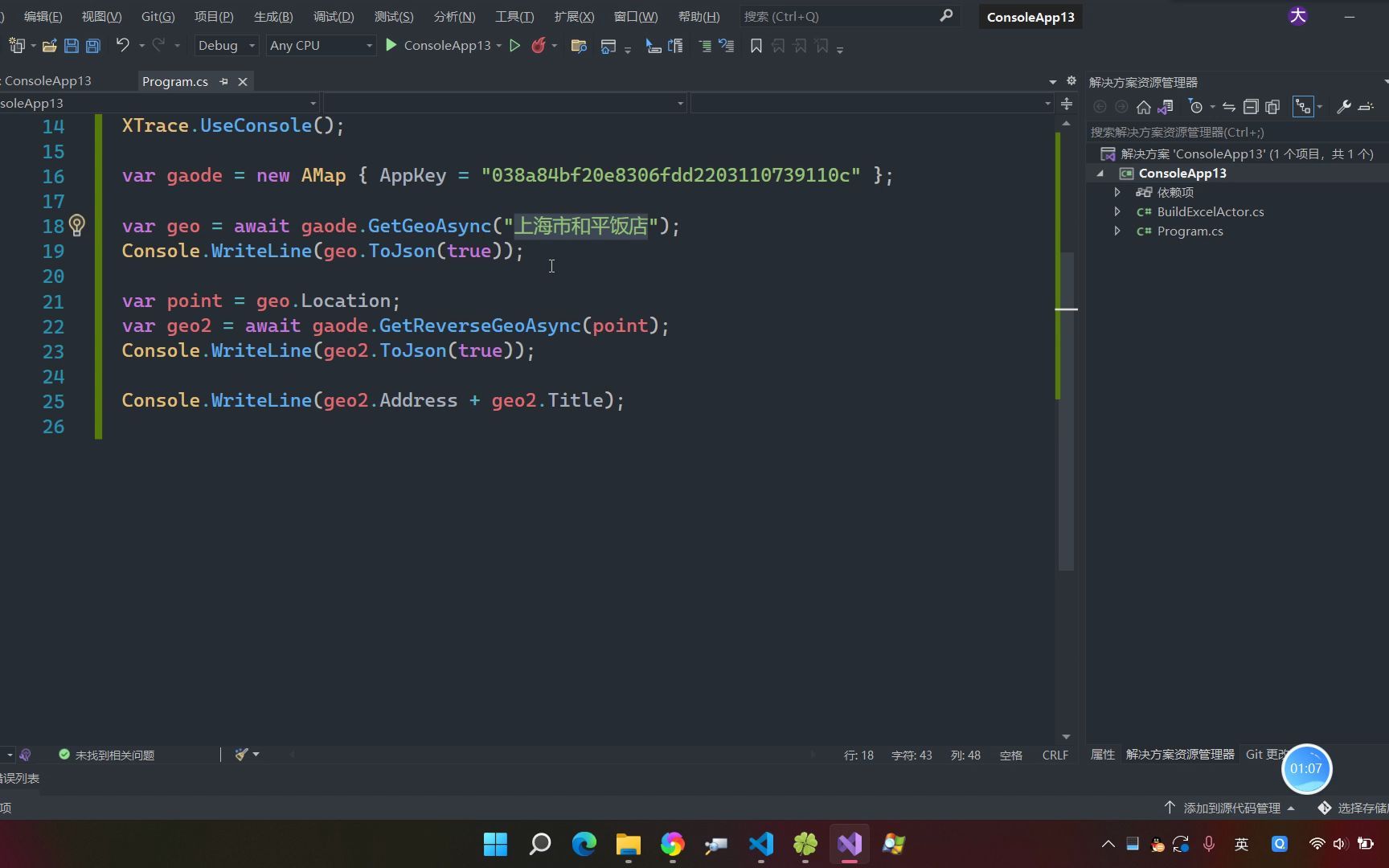
Task: Open the Debug configuration dropdown
Action: (227, 46)
